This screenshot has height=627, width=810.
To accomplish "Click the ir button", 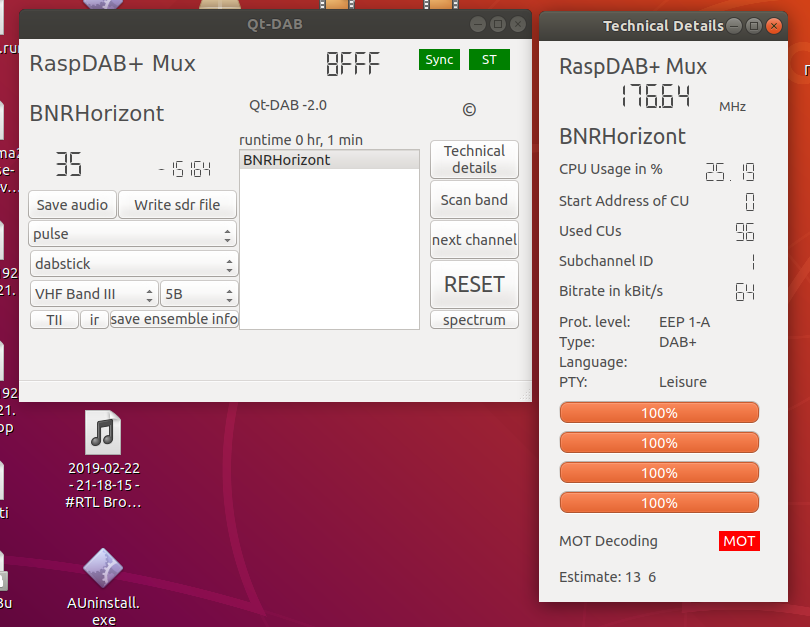I will tap(94, 320).
